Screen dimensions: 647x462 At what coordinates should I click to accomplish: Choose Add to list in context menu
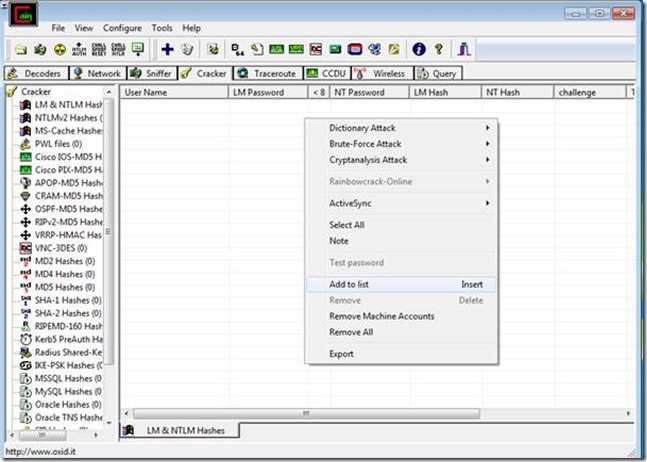(401, 284)
